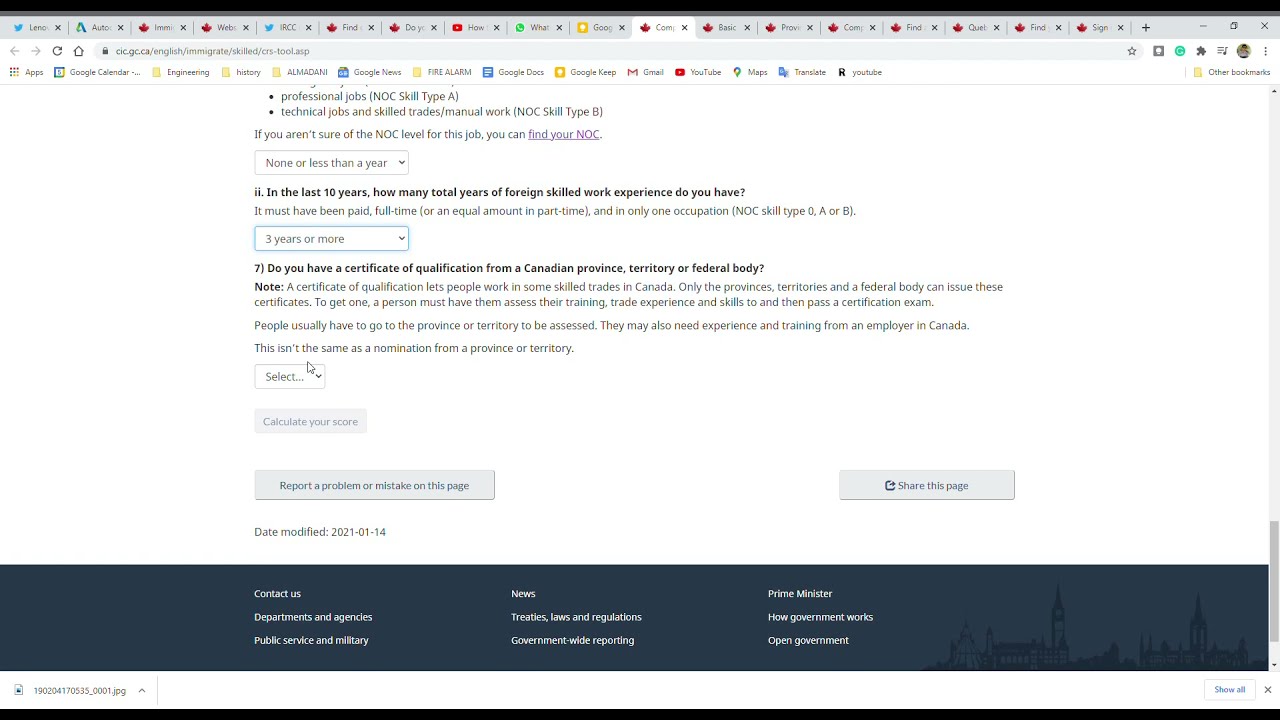Open the Apps grid shortcut
The width and height of the screenshot is (1280, 720).
tap(26, 72)
